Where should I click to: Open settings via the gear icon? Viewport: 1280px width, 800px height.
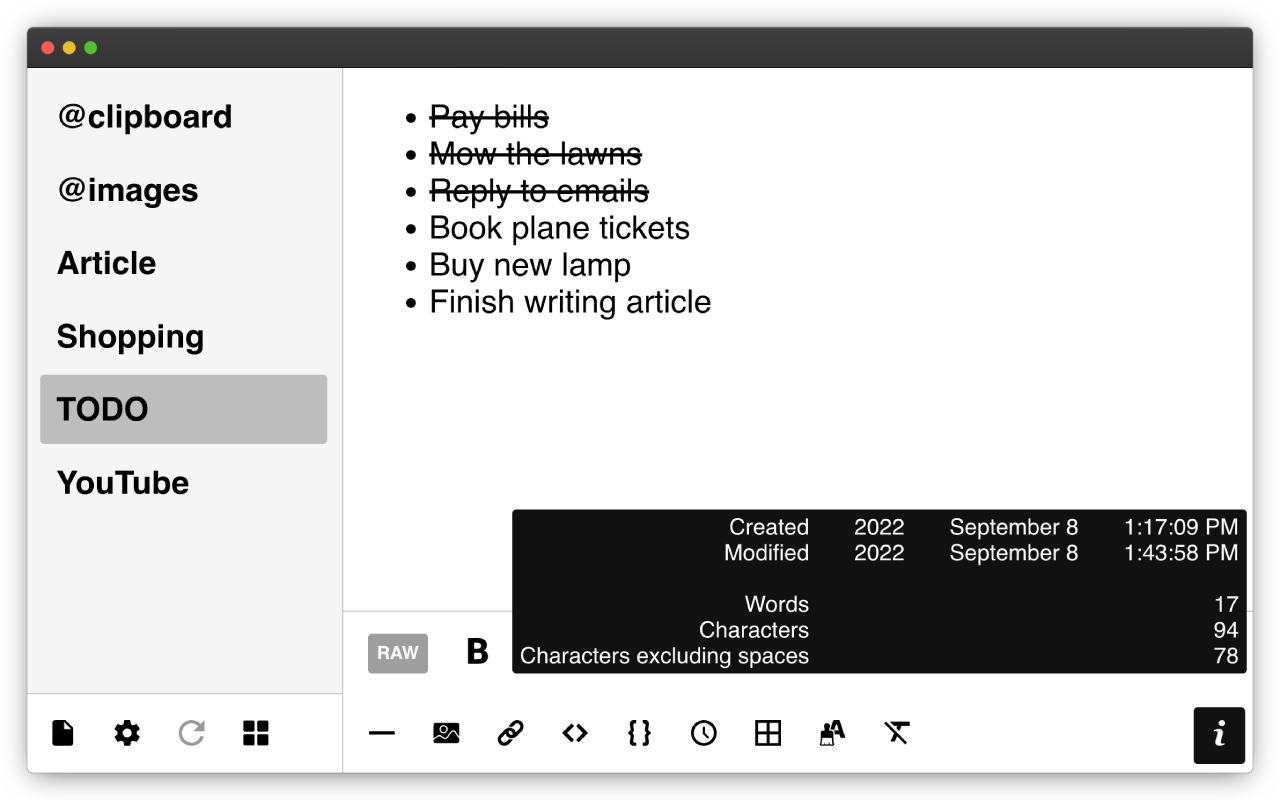pyautogui.click(x=127, y=733)
